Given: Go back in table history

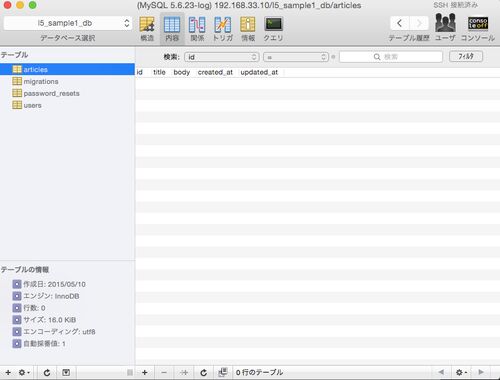Looking at the screenshot, I should [x=399, y=23].
